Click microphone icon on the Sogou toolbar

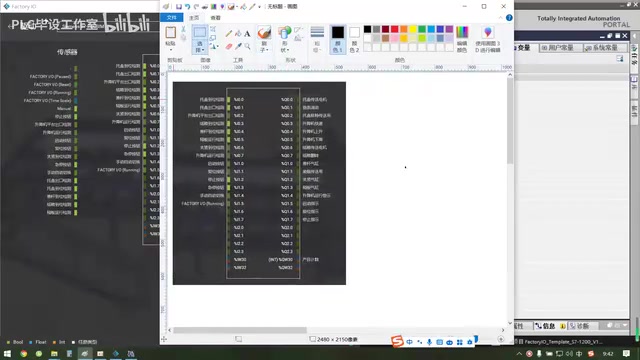(429, 342)
